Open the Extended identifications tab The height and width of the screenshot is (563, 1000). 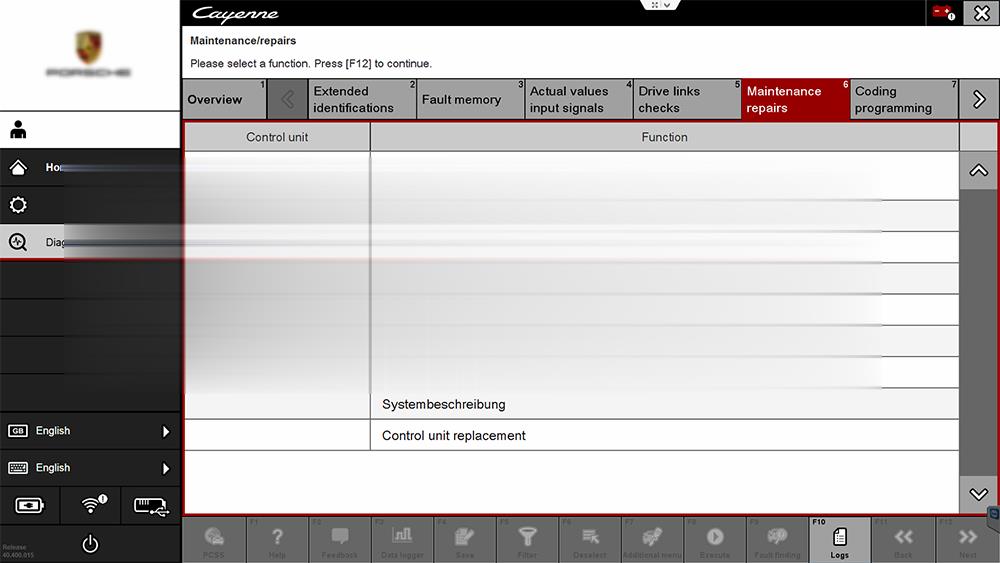362,99
